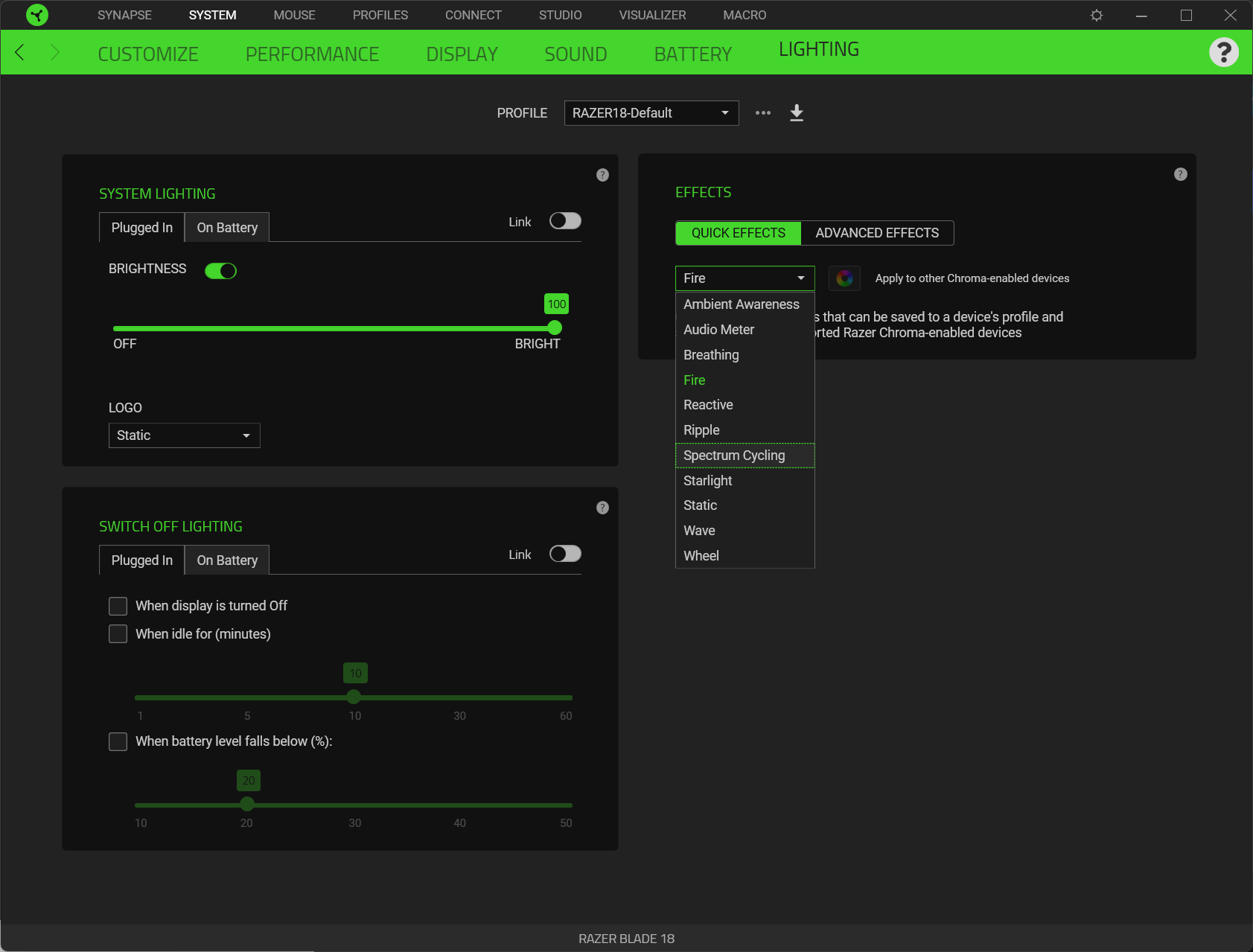
Task: Show Effects panel help tooltip icon
Action: (1181, 174)
